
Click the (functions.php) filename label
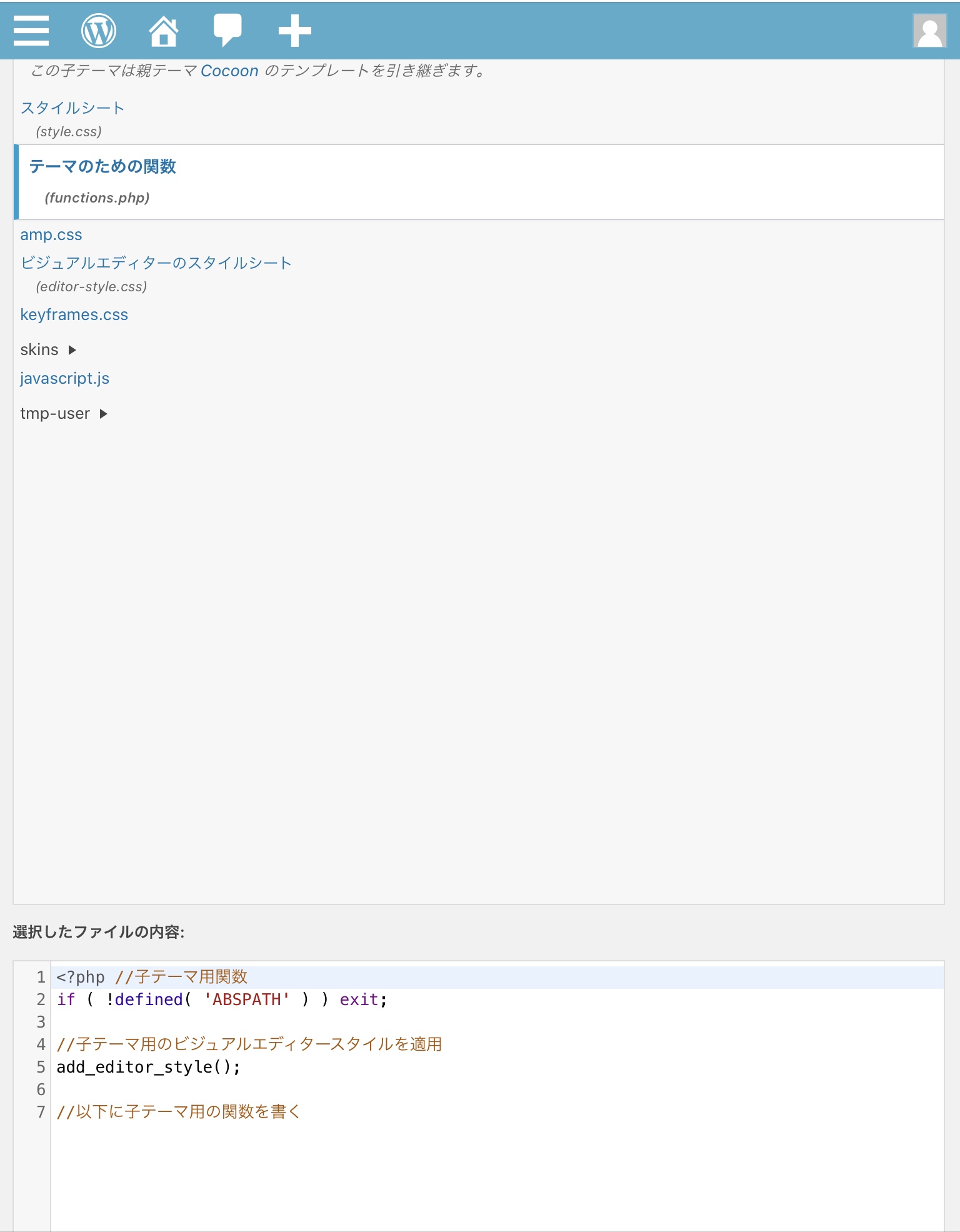97,198
